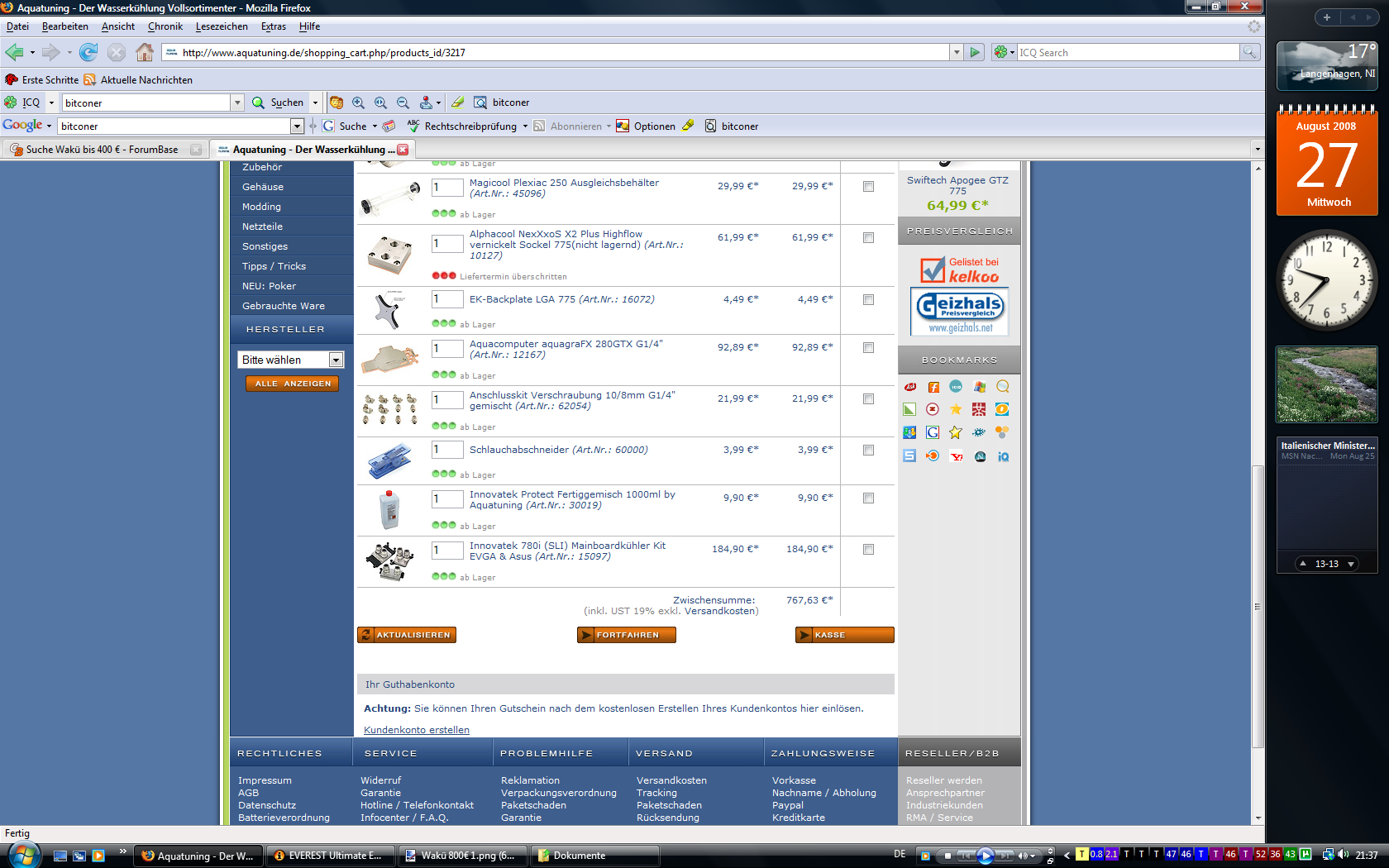The height and width of the screenshot is (868, 1389).
Task: Click the iQ bookmark icon
Action: coord(1002,455)
